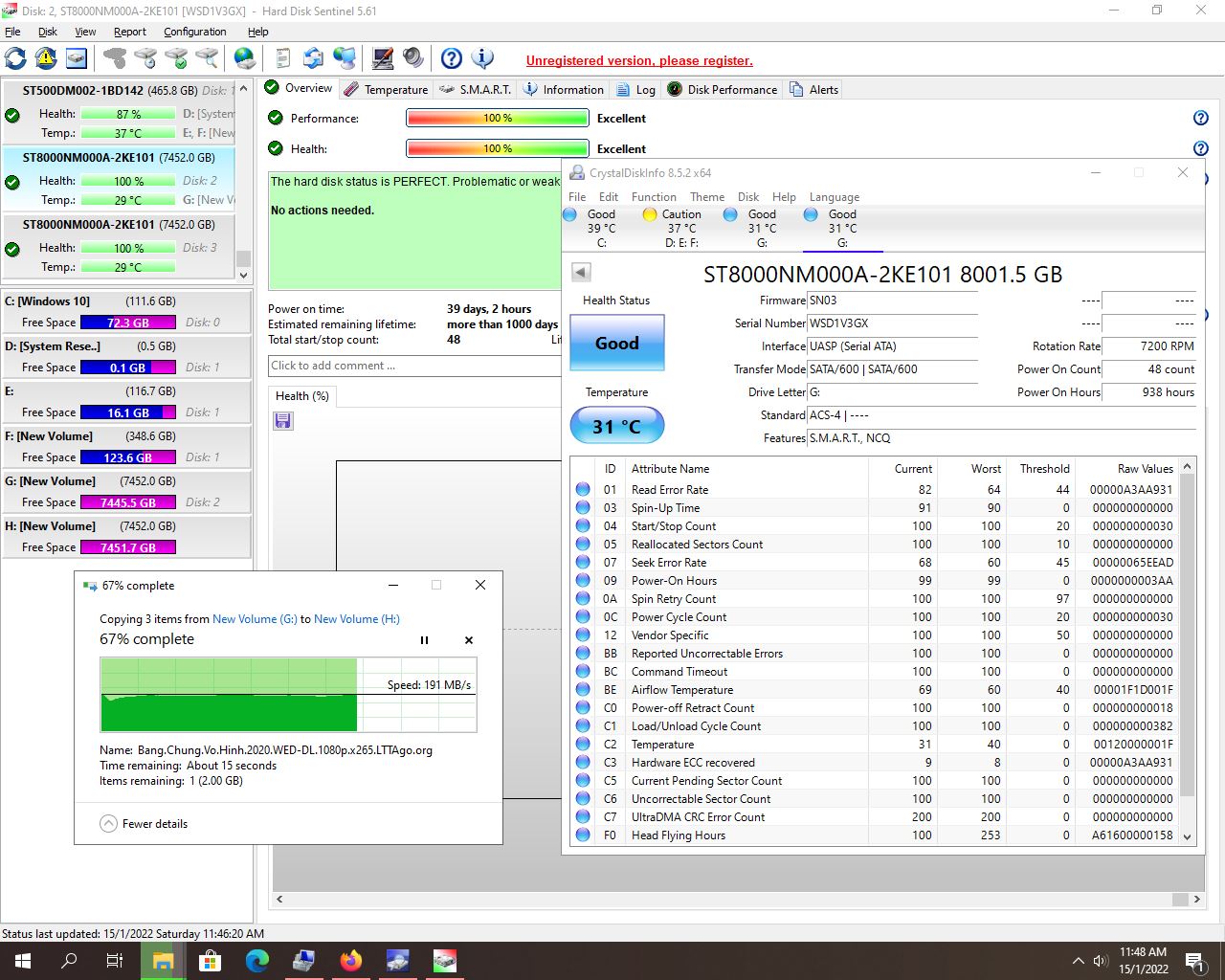Screen dimensions: 1225x980
Task: Click the disk list scroll-down arrow
Action: (243, 275)
